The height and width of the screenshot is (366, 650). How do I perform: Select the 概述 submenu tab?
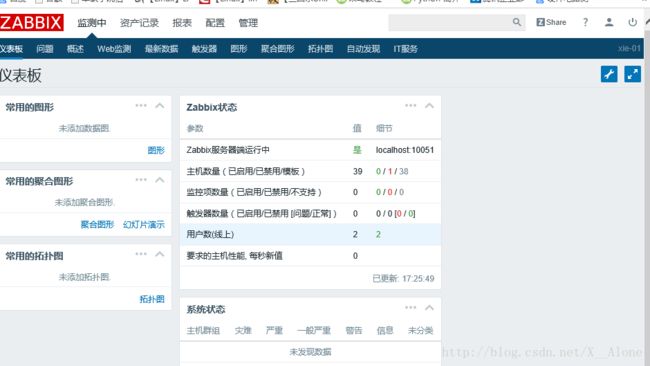pyautogui.click(x=75, y=49)
